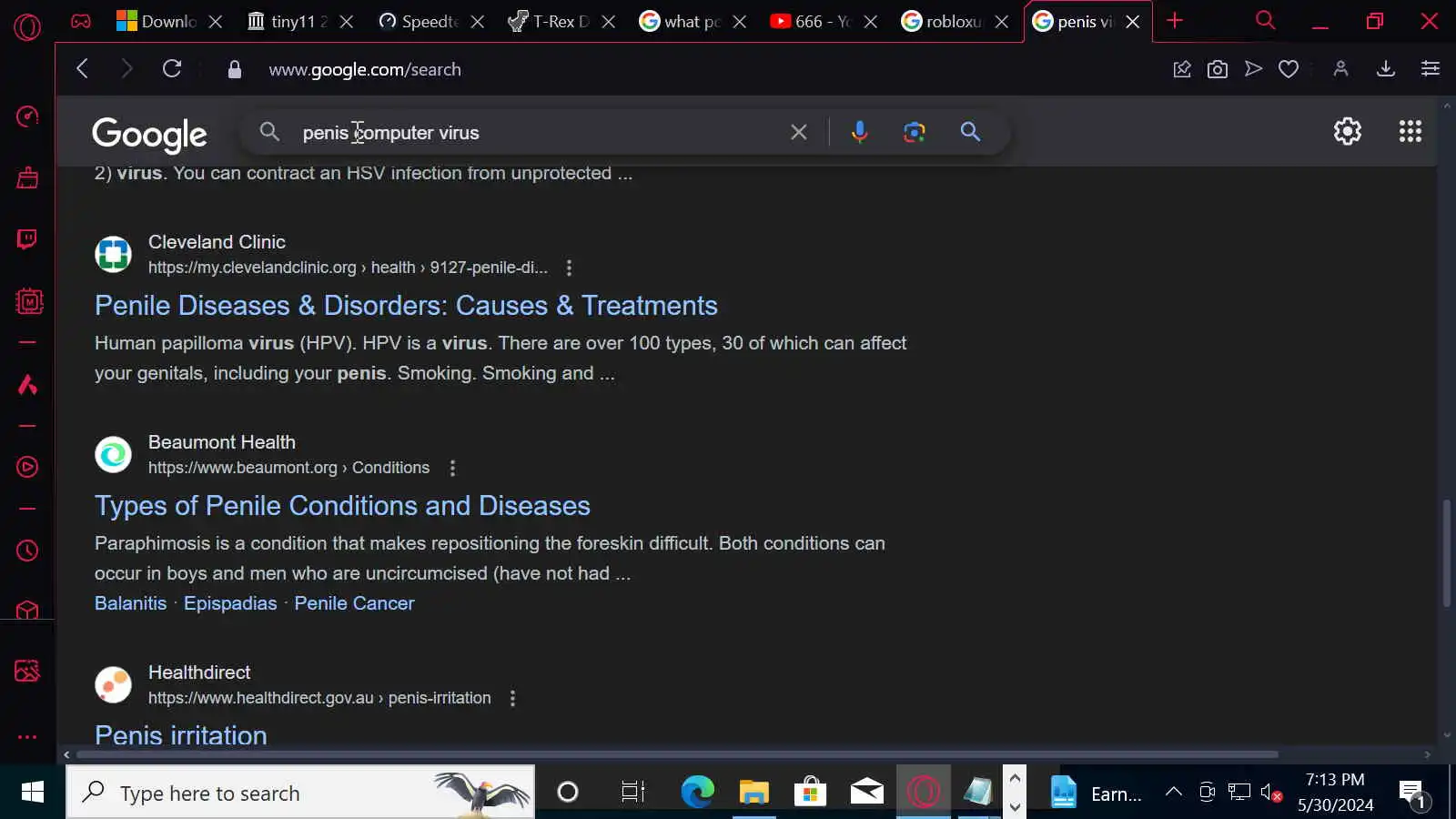Clear the Google search box text

[799, 132]
